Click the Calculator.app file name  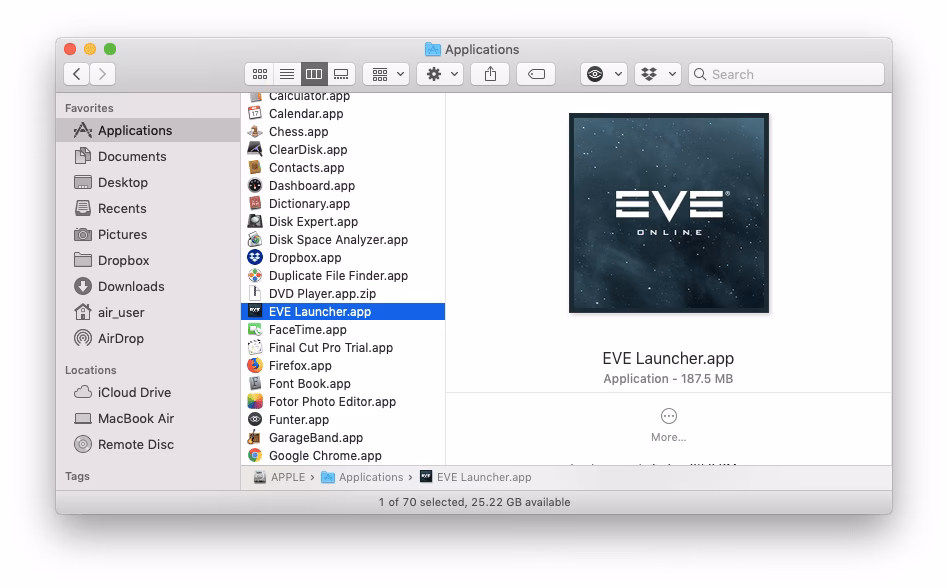(310, 96)
